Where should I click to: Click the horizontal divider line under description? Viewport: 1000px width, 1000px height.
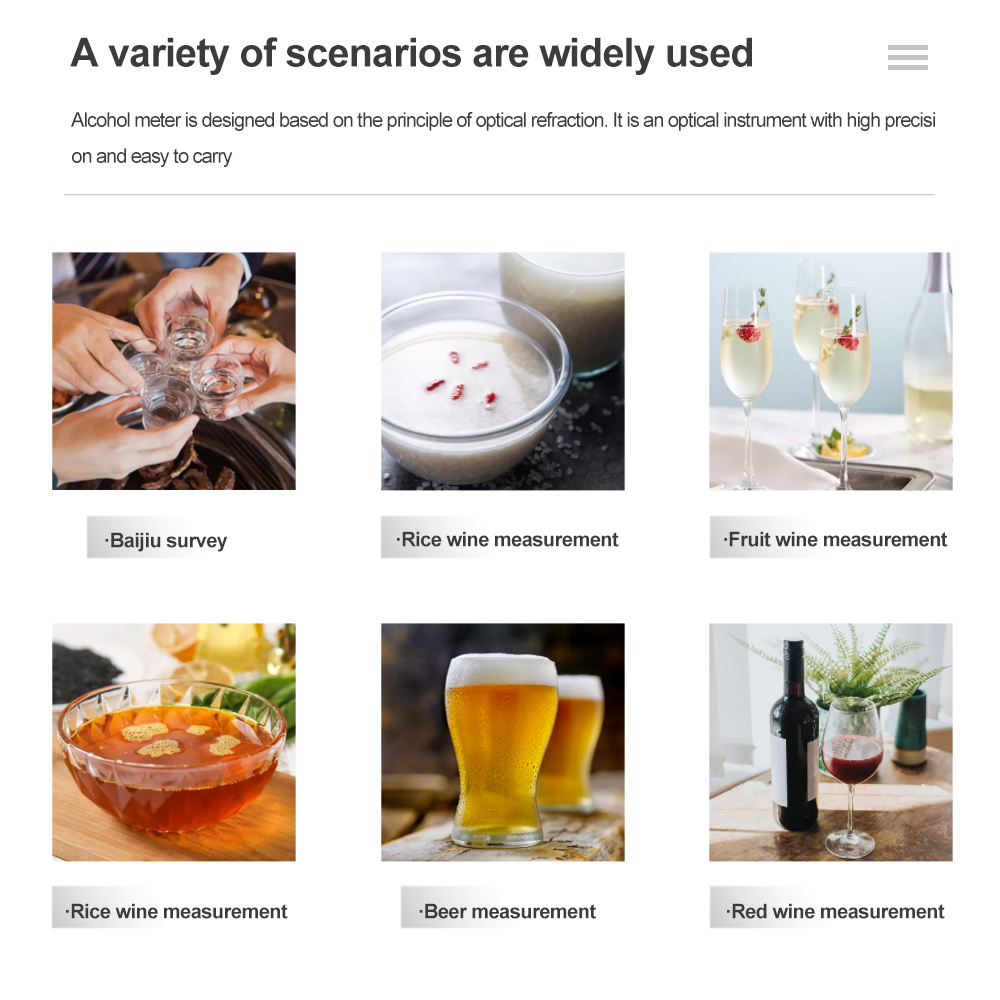pyautogui.click(x=499, y=195)
